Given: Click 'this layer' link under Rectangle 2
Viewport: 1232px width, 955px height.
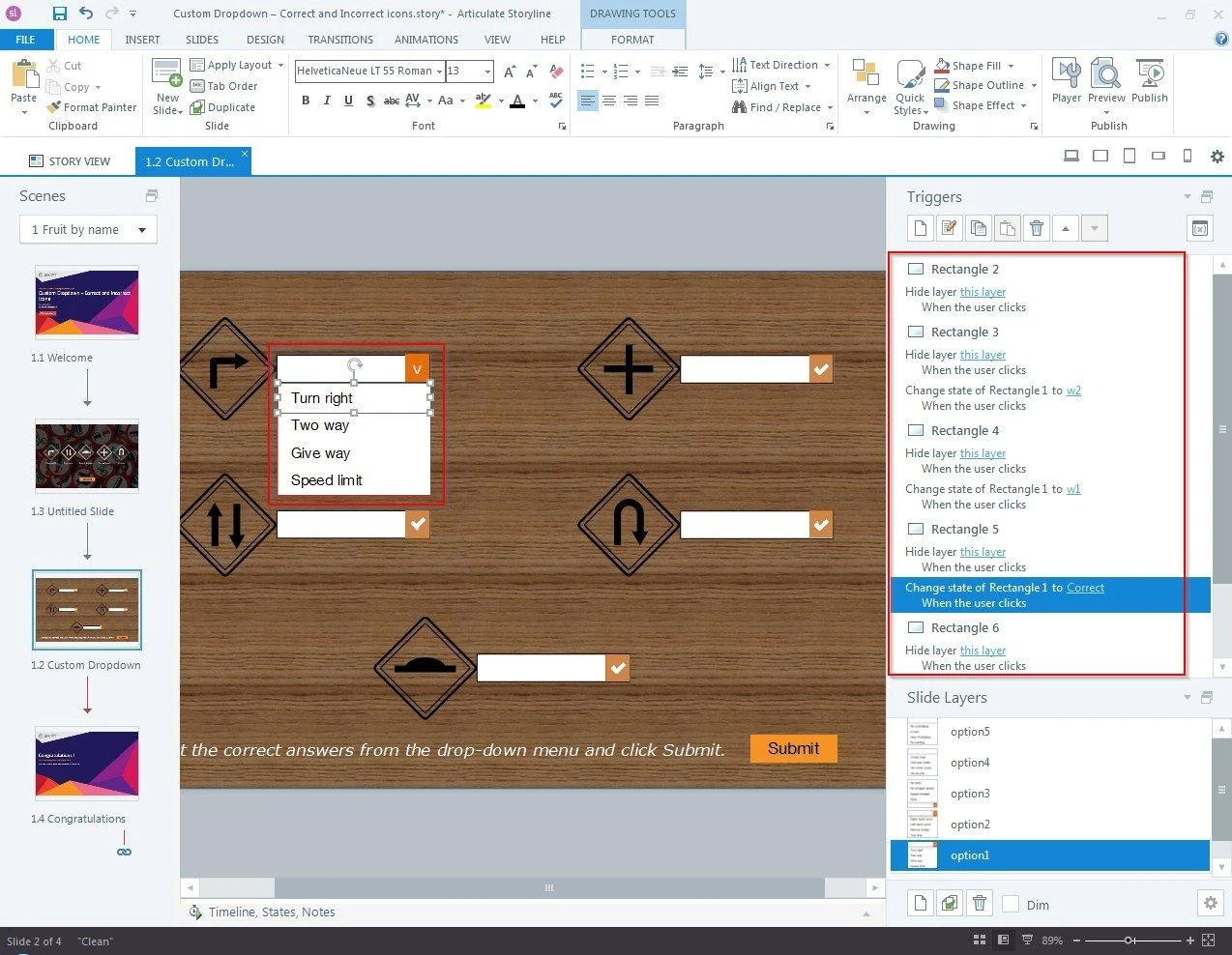Looking at the screenshot, I should click(983, 292).
